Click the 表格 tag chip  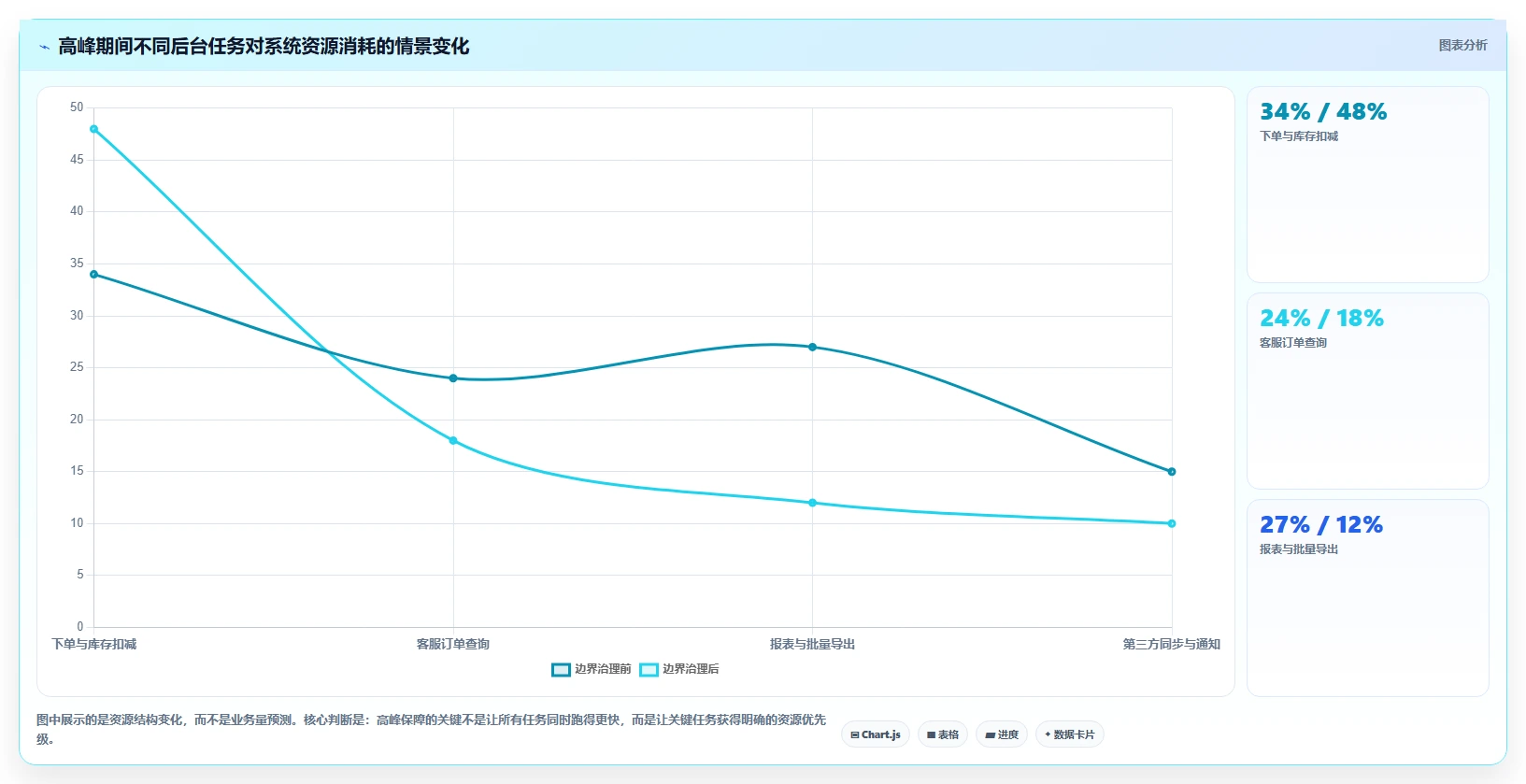click(943, 734)
